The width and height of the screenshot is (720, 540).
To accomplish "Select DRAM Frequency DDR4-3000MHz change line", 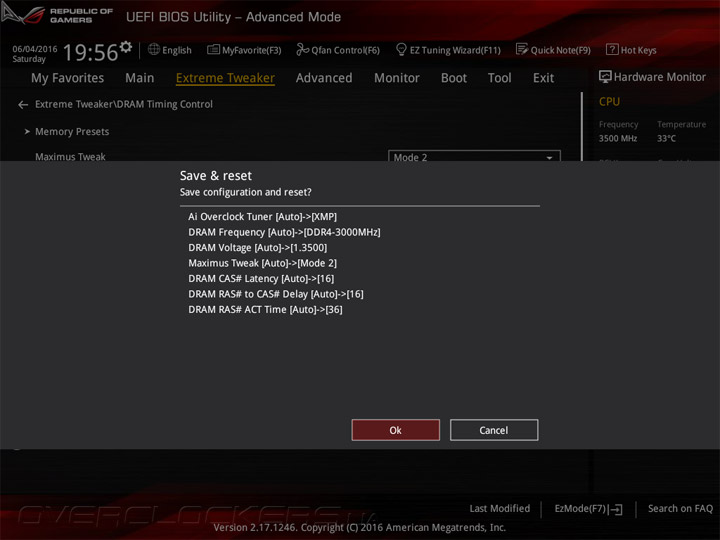I will pos(284,232).
